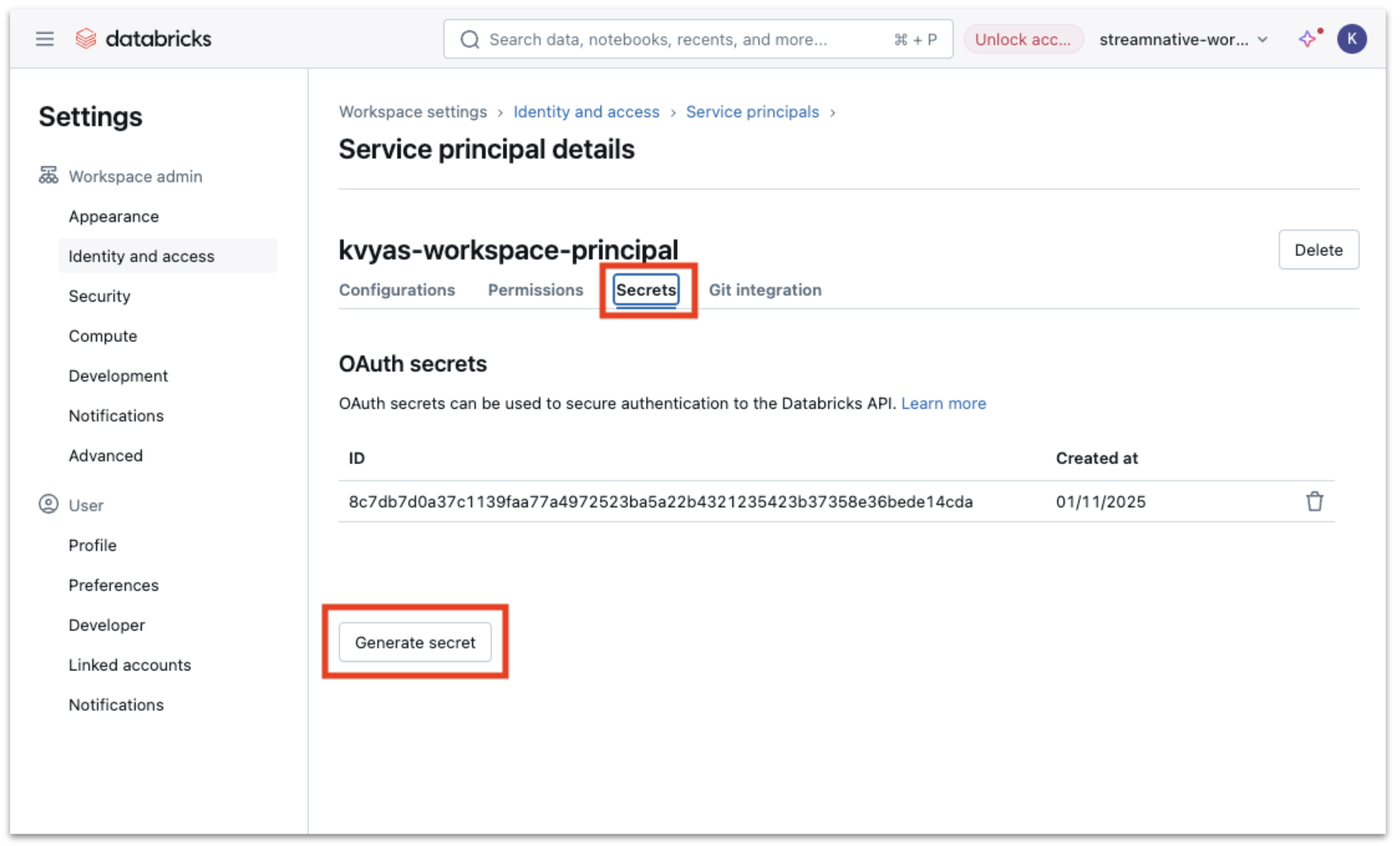
Task: Open the Permissions tab
Action: tap(535, 290)
